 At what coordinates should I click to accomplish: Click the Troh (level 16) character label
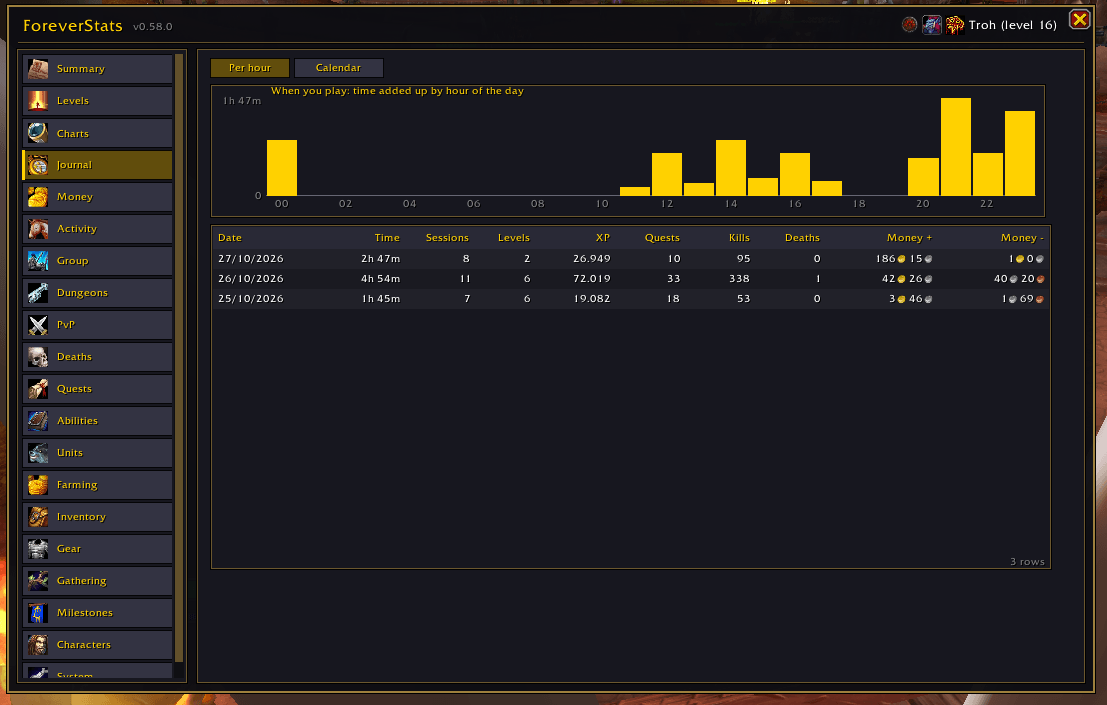coord(1012,25)
